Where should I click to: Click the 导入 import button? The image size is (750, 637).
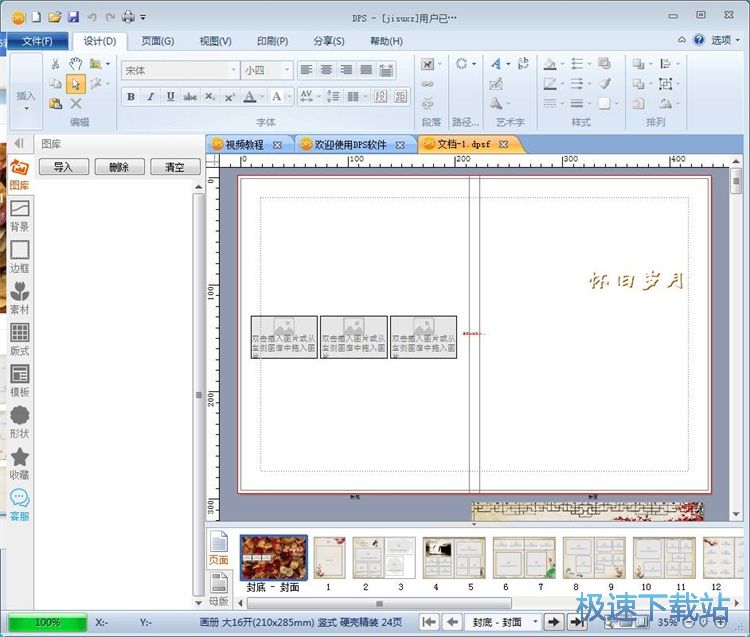coord(63,167)
